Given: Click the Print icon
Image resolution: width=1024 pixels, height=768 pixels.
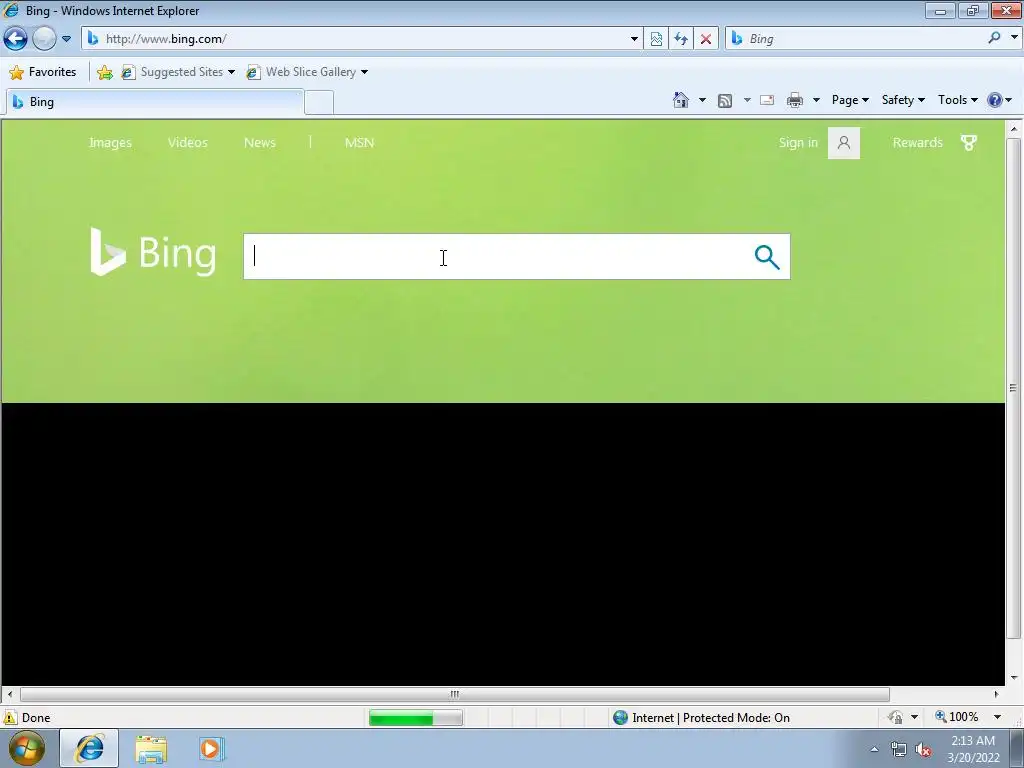Looking at the screenshot, I should pyautogui.click(x=795, y=100).
